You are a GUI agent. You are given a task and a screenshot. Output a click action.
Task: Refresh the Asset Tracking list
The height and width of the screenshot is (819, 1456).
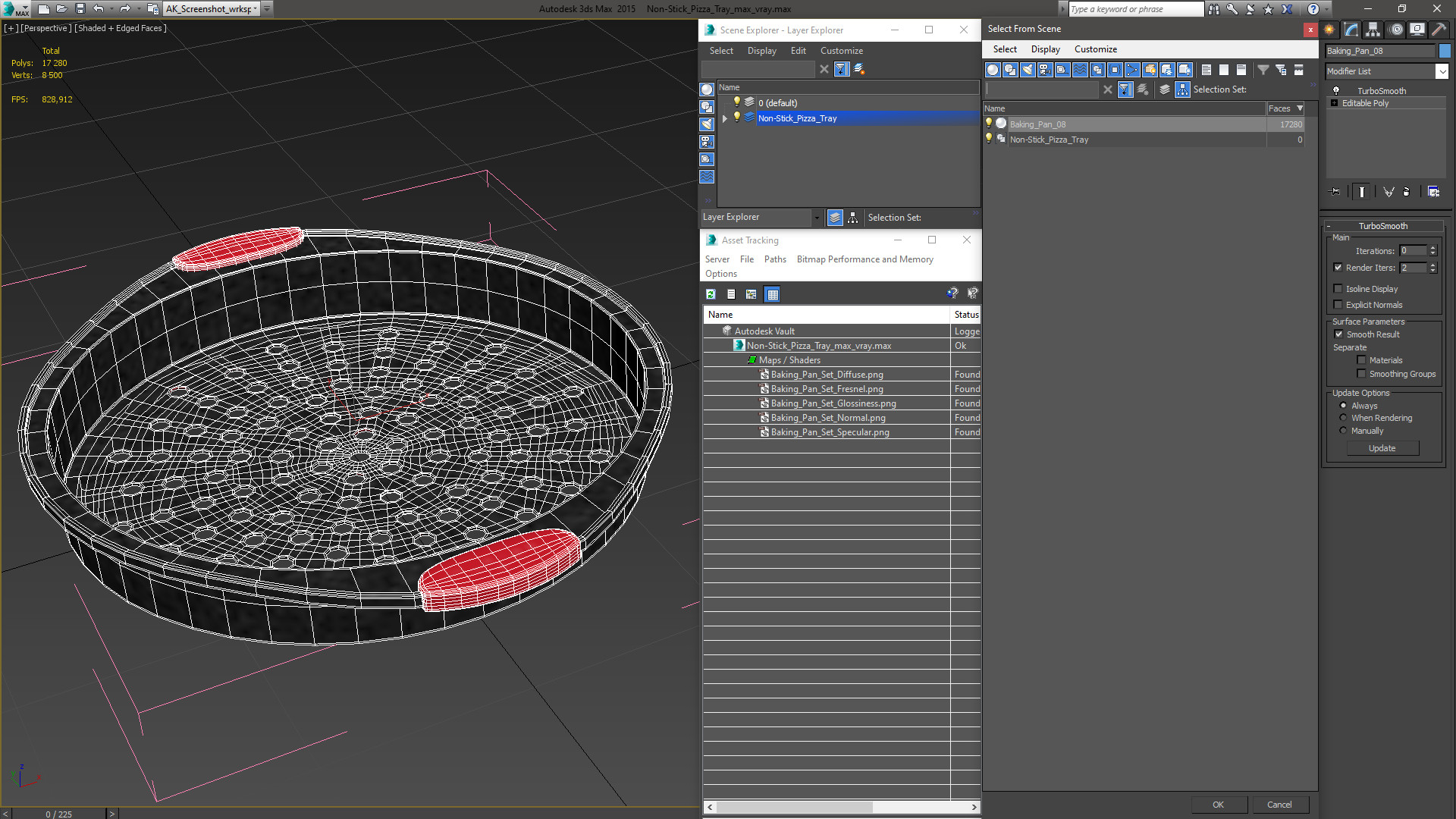[x=711, y=294]
